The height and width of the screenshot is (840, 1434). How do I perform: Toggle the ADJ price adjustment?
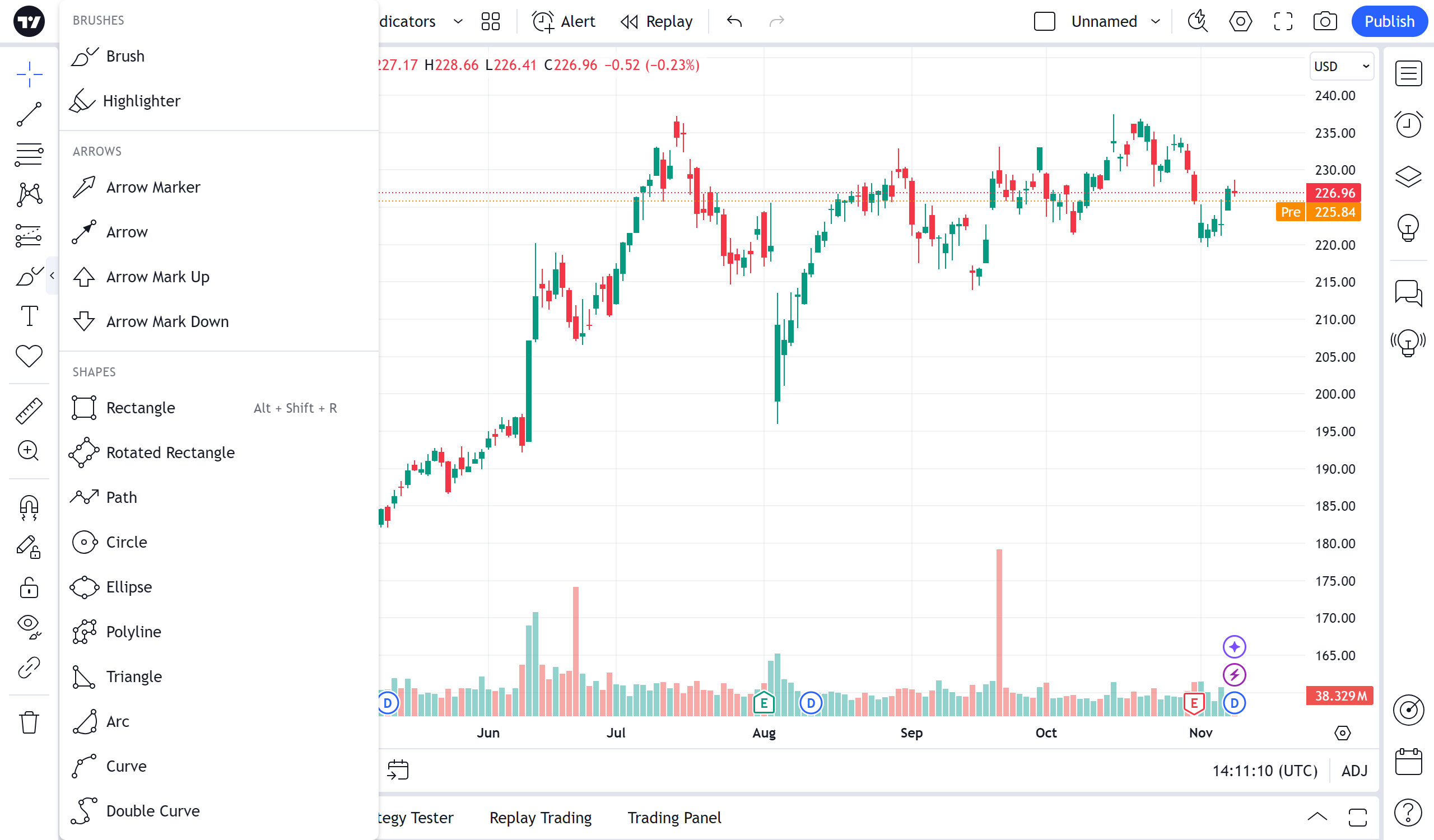(1354, 771)
